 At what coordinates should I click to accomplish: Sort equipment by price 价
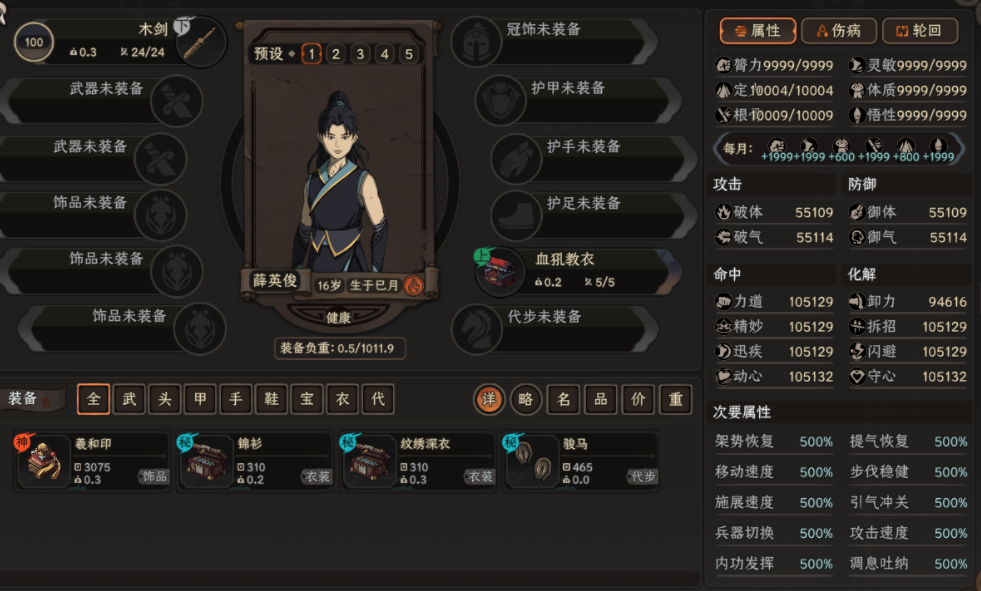click(638, 399)
